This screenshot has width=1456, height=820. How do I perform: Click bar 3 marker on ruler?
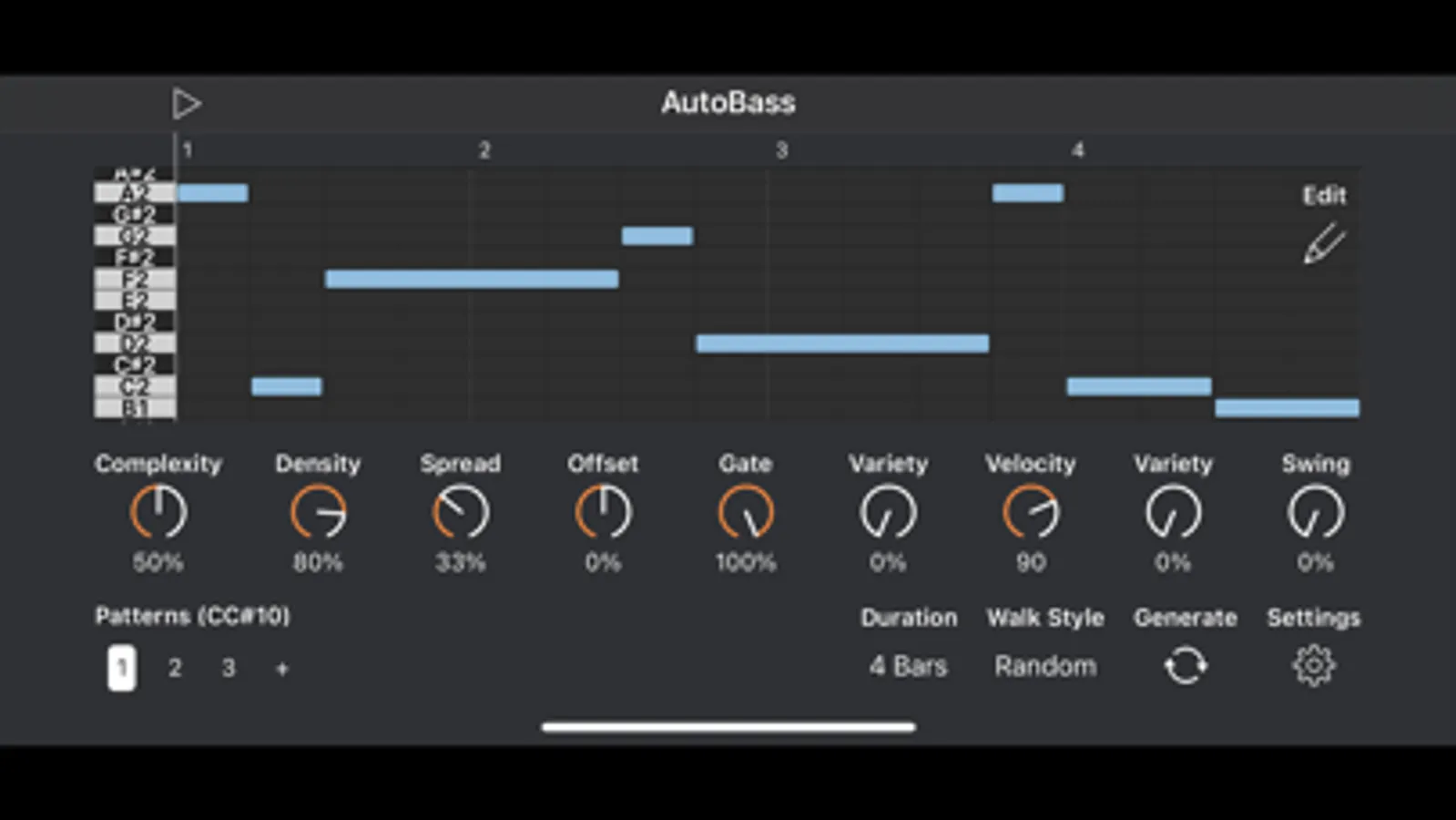click(x=781, y=150)
